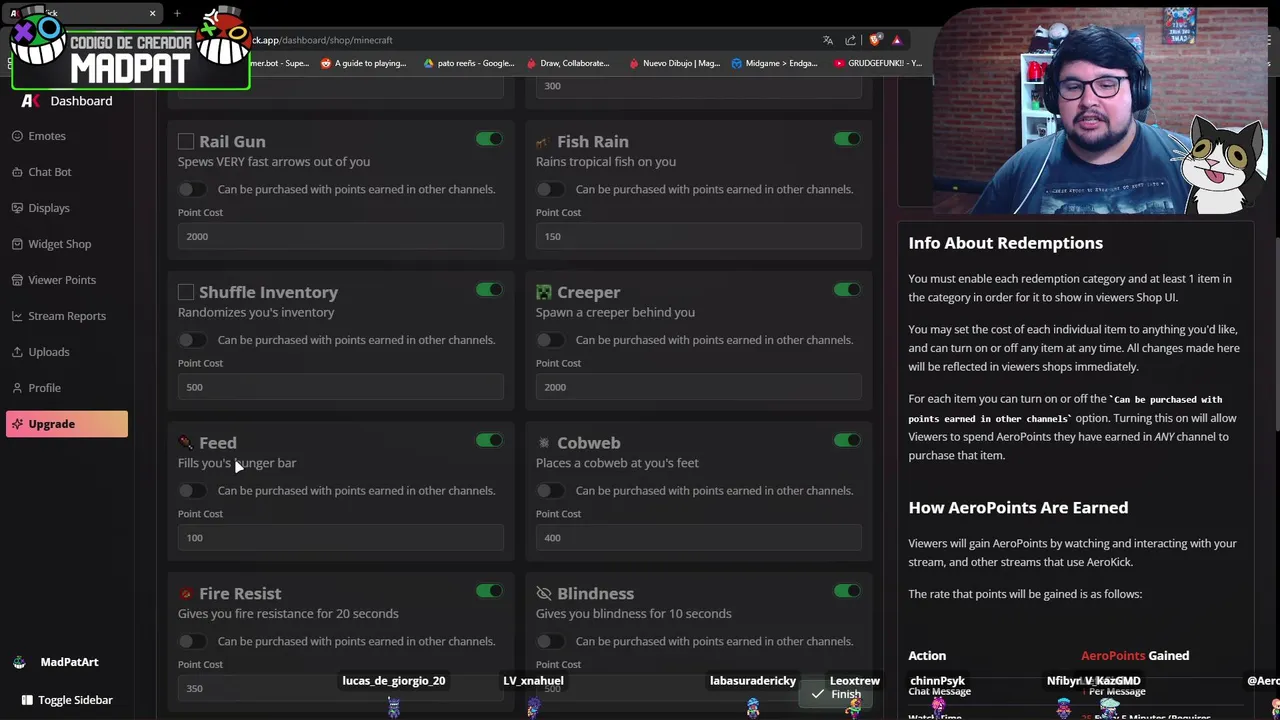
Task: Click the Feed point cost field
Action: (341, 538)
